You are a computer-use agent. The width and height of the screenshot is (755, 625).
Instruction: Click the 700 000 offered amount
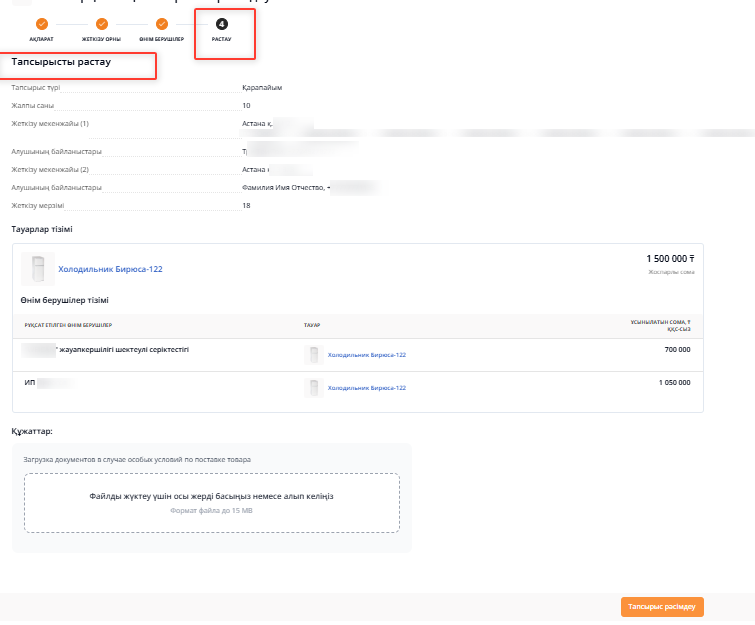[x=676, y=350]
